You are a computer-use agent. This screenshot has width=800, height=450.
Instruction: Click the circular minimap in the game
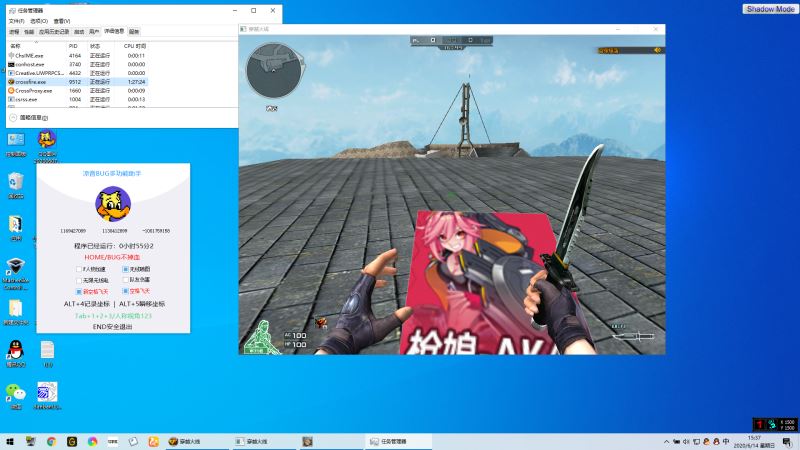[273, 70]
